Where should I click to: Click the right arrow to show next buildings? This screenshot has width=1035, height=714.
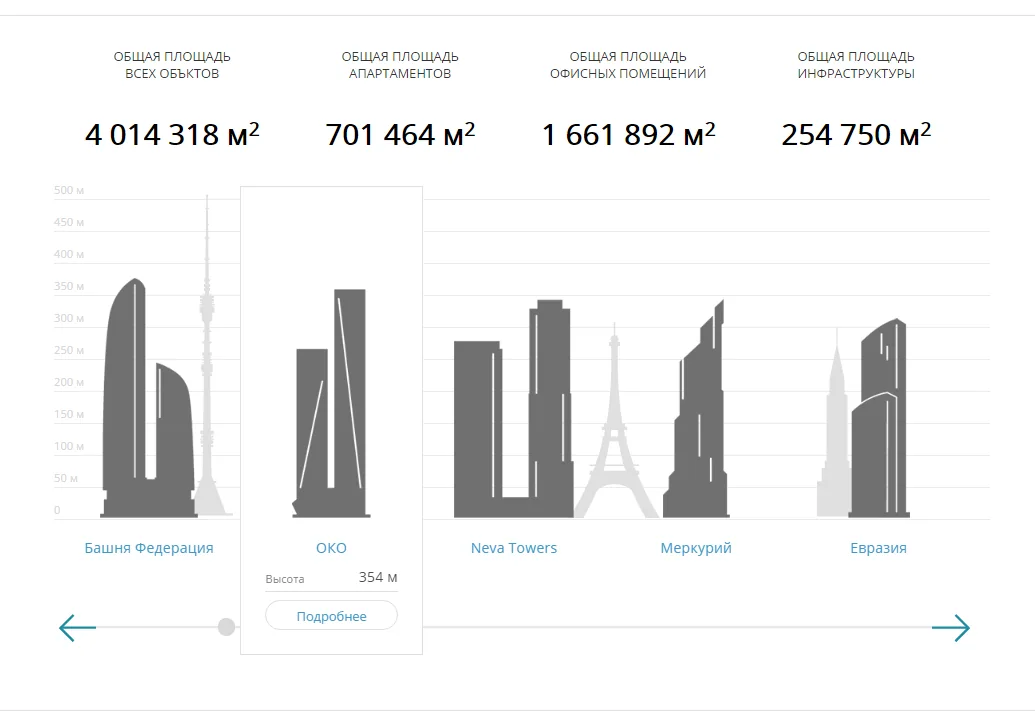[x=951, y=628]
